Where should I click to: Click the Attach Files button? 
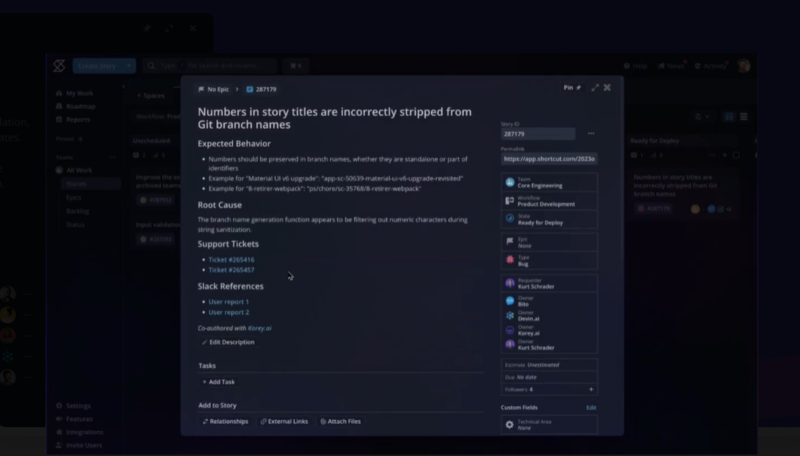point(340,421)
